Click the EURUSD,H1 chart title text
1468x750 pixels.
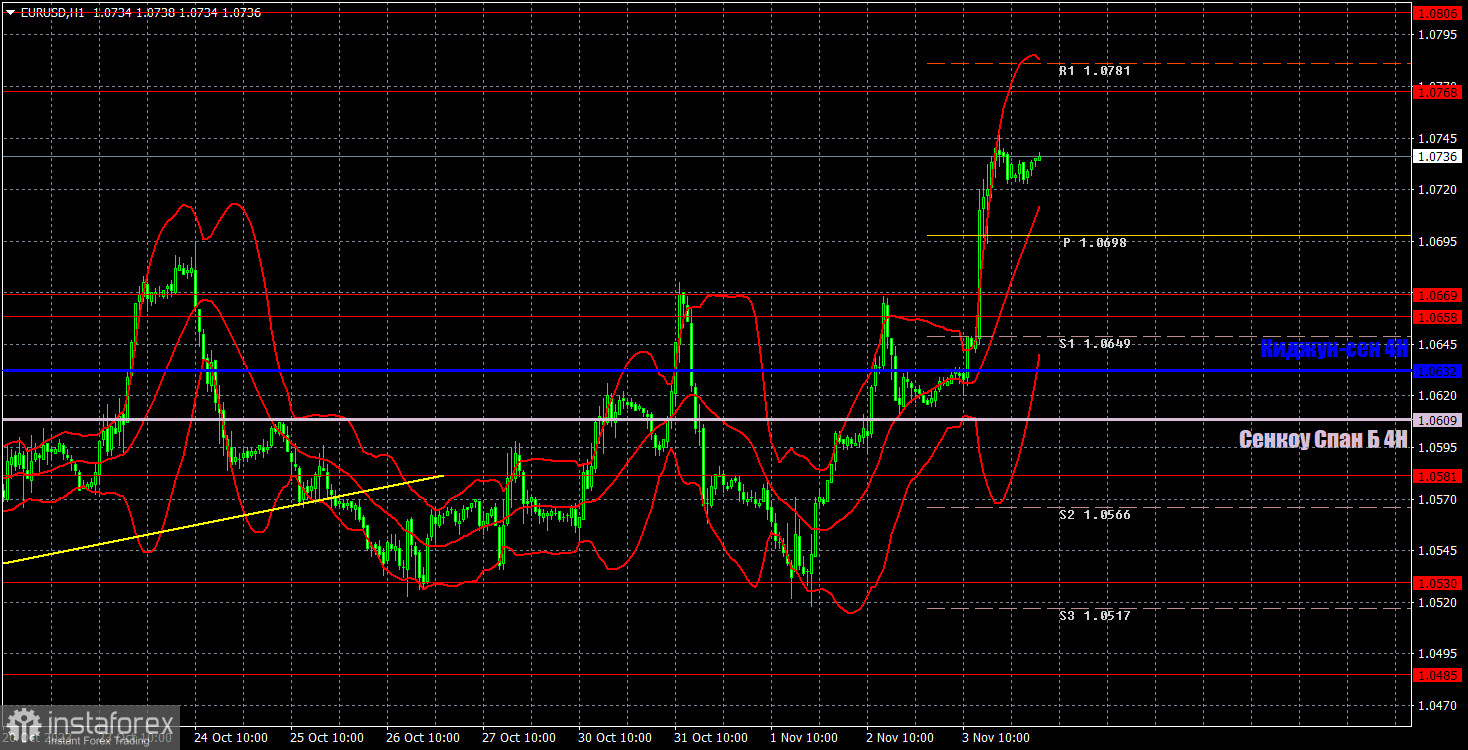pos(51,12)
